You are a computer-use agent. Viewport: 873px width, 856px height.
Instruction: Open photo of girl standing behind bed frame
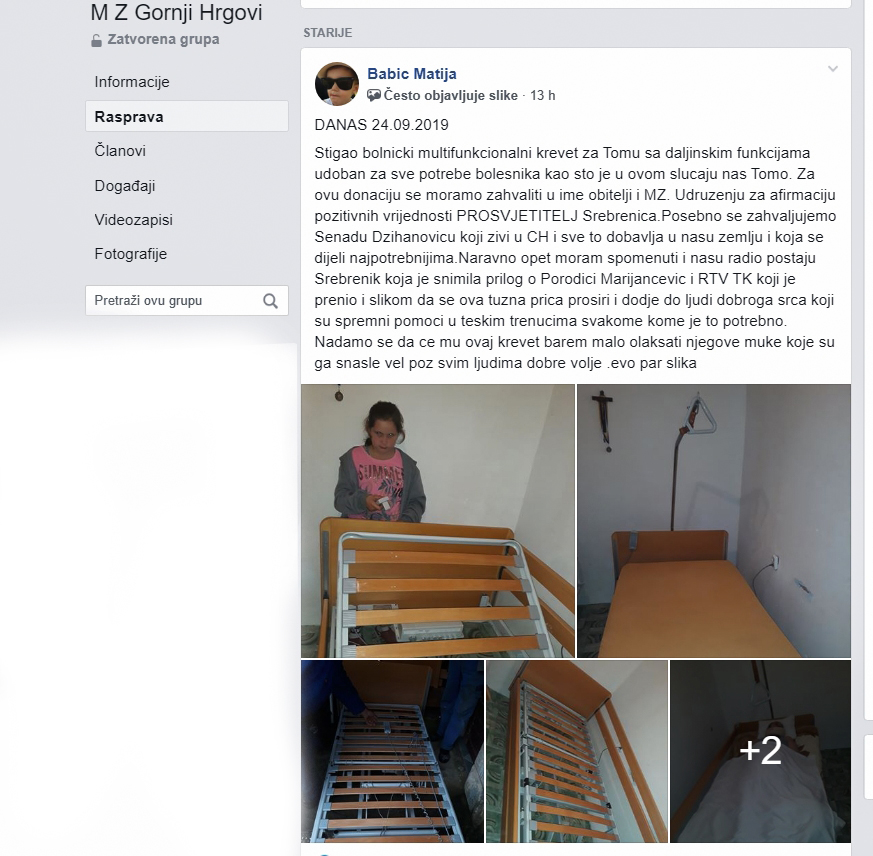pos(438,521)
